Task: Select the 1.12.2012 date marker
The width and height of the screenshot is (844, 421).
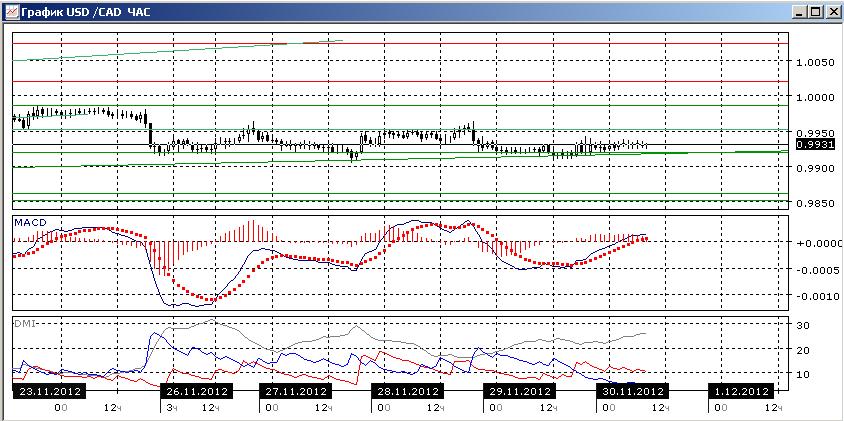Action: click(741, 391)
